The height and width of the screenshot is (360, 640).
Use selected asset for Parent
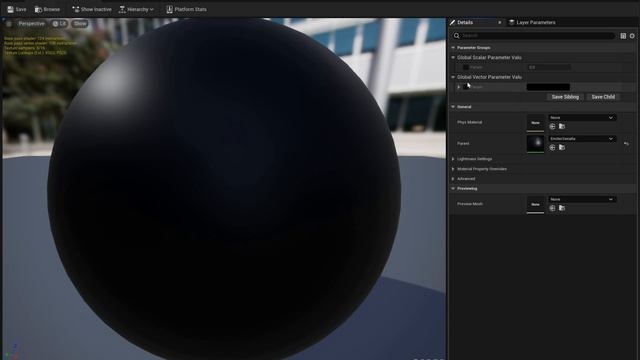(x=552, y=147)
